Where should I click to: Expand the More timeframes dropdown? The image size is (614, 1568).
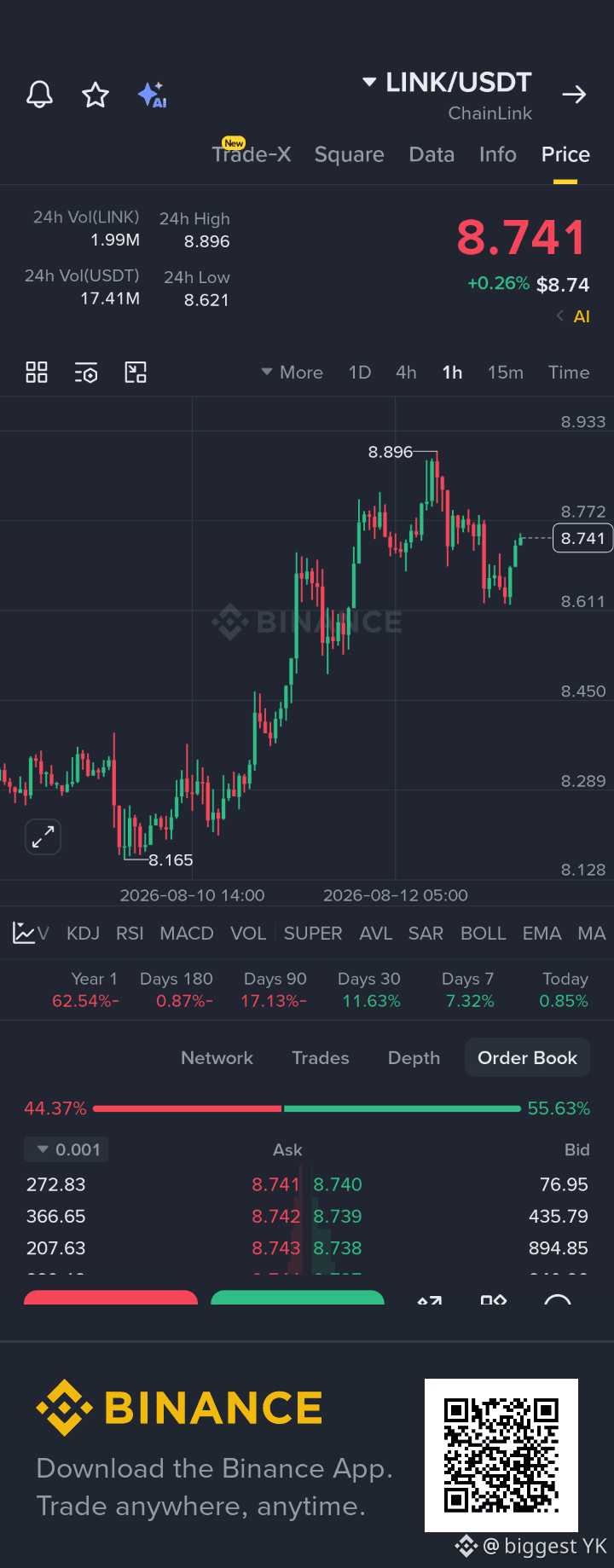(x=292, y=373)
